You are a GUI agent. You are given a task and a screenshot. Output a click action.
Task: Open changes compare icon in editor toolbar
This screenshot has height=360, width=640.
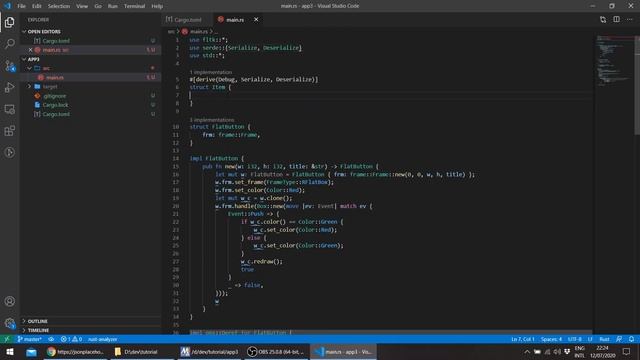pos(603,19)
